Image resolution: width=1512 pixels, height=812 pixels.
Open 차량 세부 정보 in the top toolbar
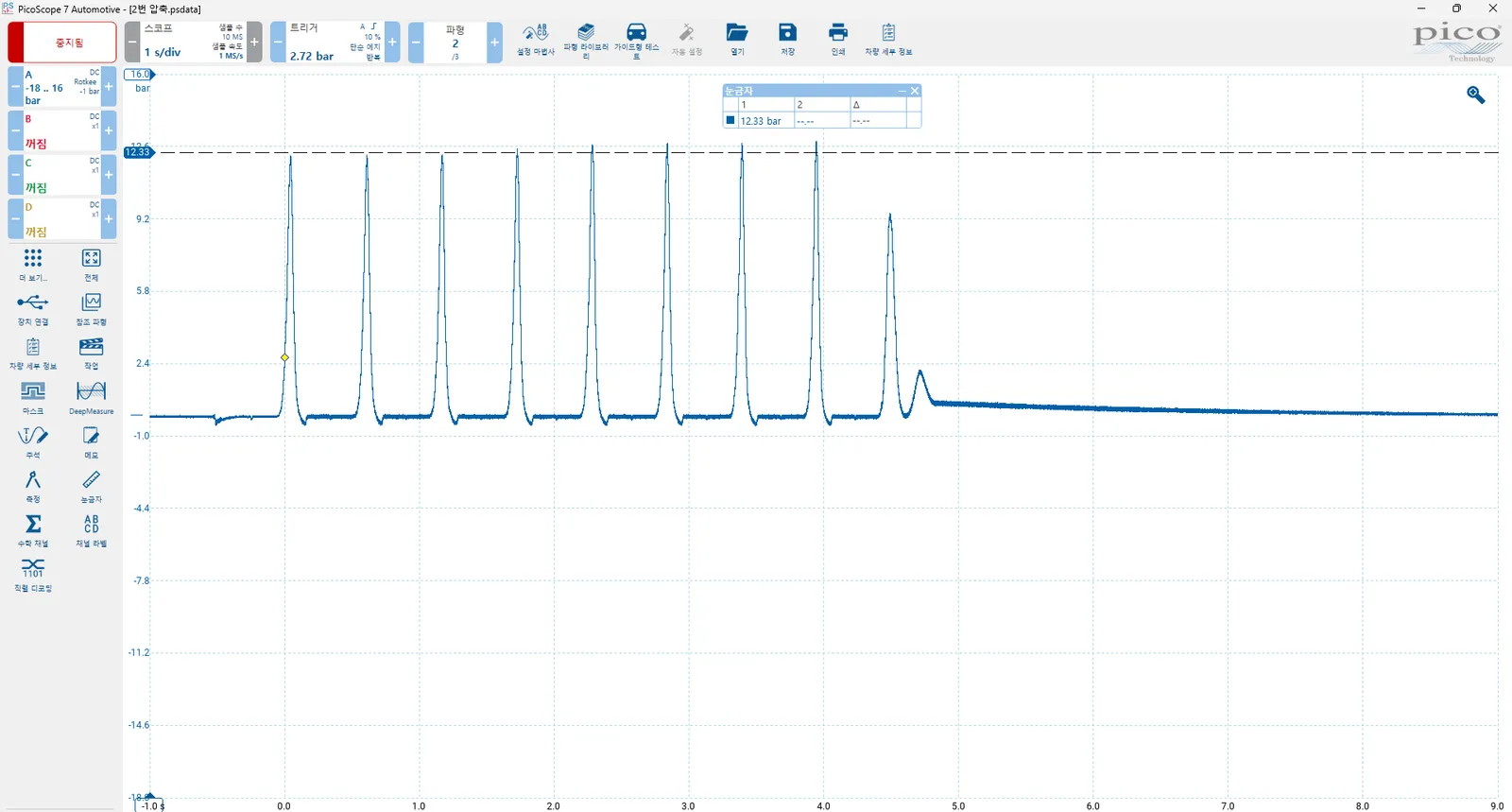pyautogui.click(x=888, y=40)
